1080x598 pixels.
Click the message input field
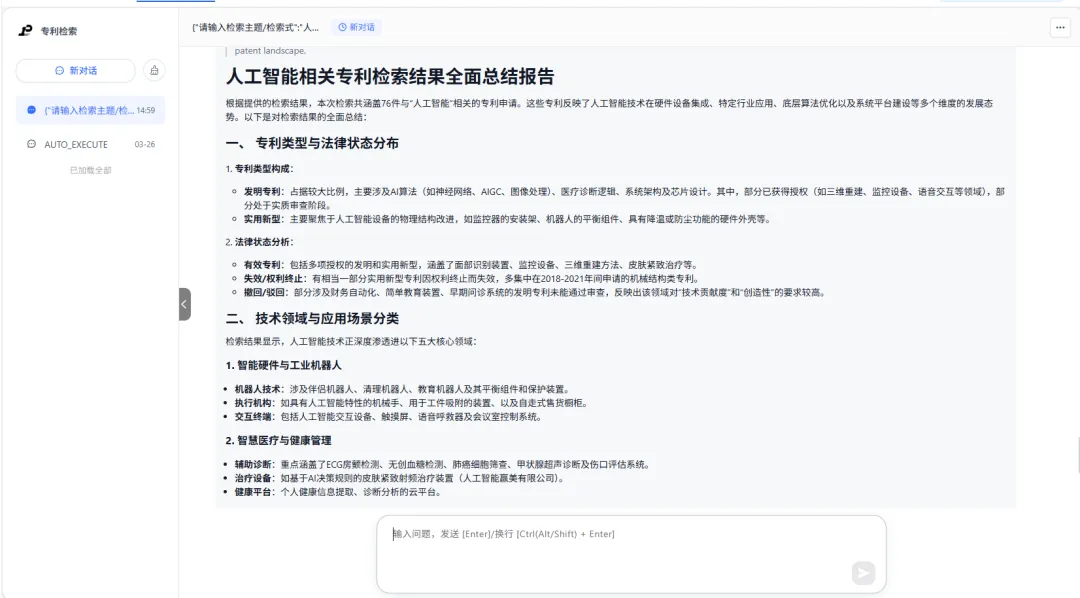pyautogui.click(x=631, y=554)
